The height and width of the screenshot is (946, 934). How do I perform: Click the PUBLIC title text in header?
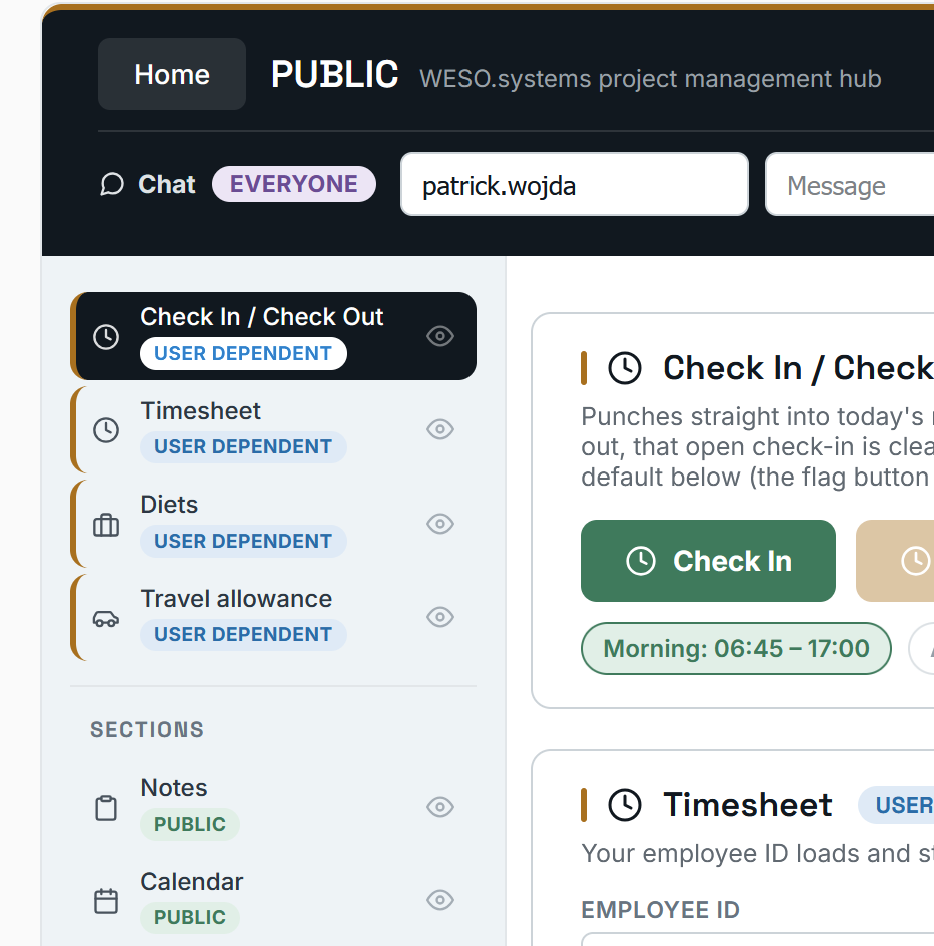(x=334, y=74)
